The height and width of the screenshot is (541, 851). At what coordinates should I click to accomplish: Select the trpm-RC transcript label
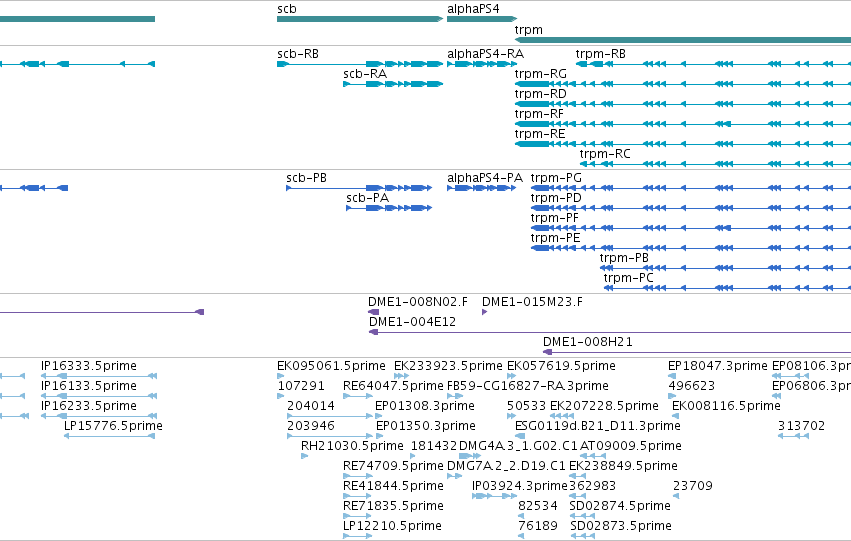tap(605, 154)
